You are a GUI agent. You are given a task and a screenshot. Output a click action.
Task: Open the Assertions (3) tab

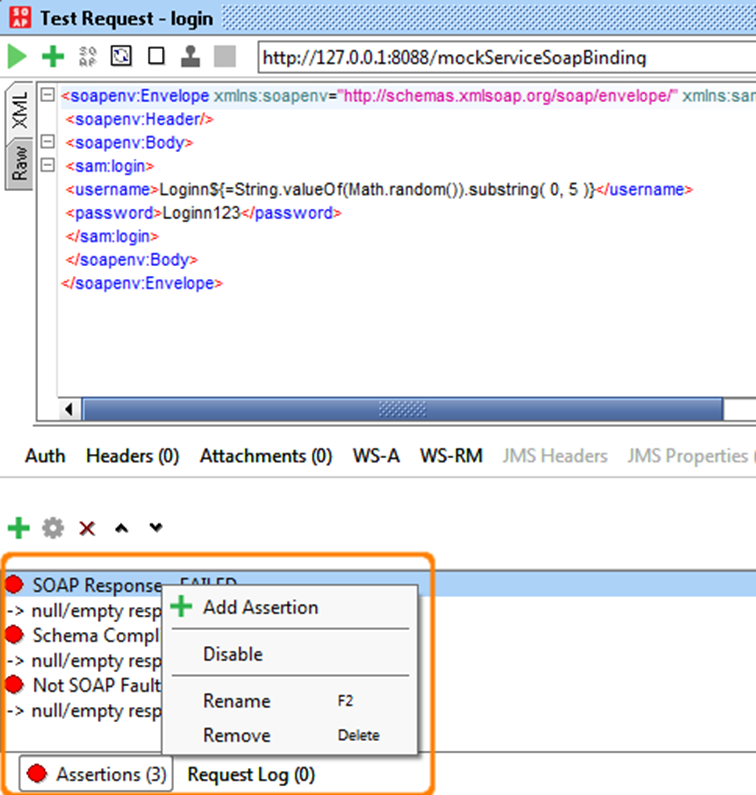(x=96, y=774)
